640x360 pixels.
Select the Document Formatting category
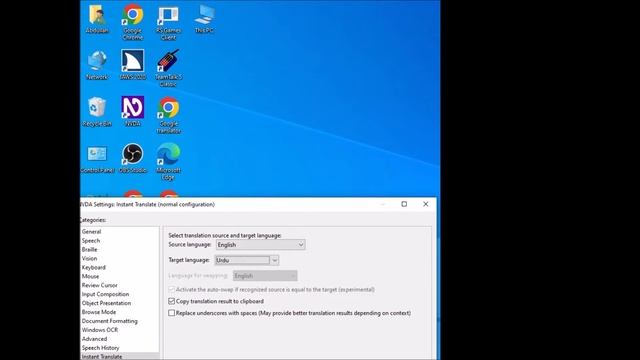pyautogui.click(x=109, y=321)
